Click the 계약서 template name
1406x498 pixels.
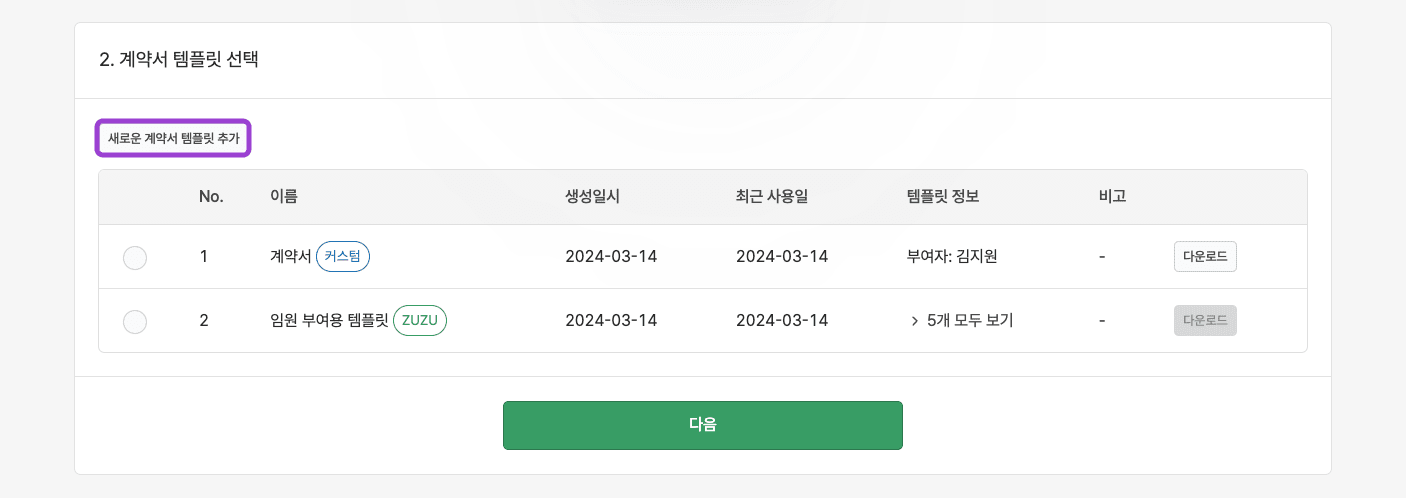(x=291, y=257)
